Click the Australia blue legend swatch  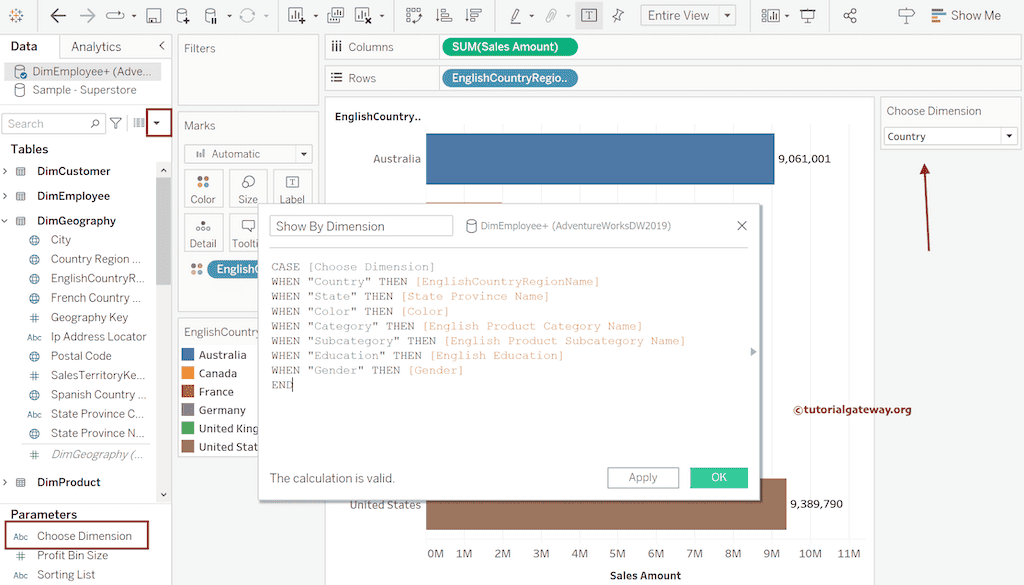(x=188, y=355)
